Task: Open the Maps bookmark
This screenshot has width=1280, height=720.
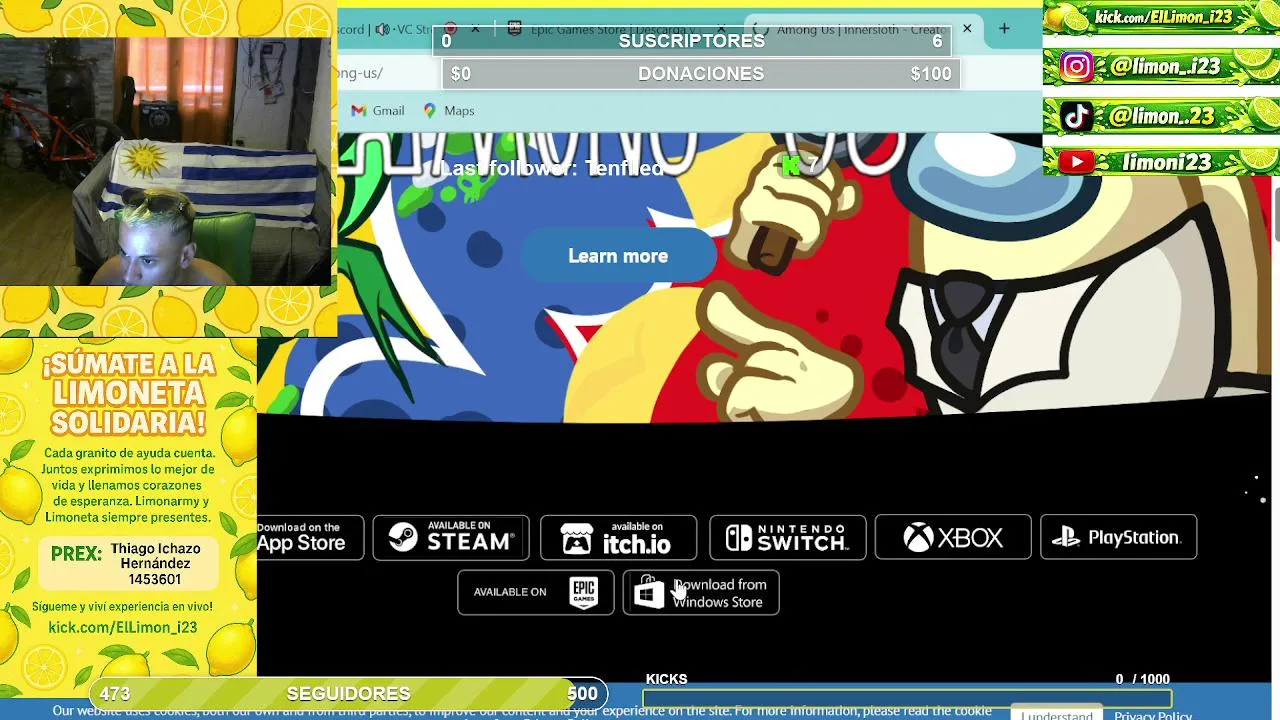Action: tap(449, 111)
